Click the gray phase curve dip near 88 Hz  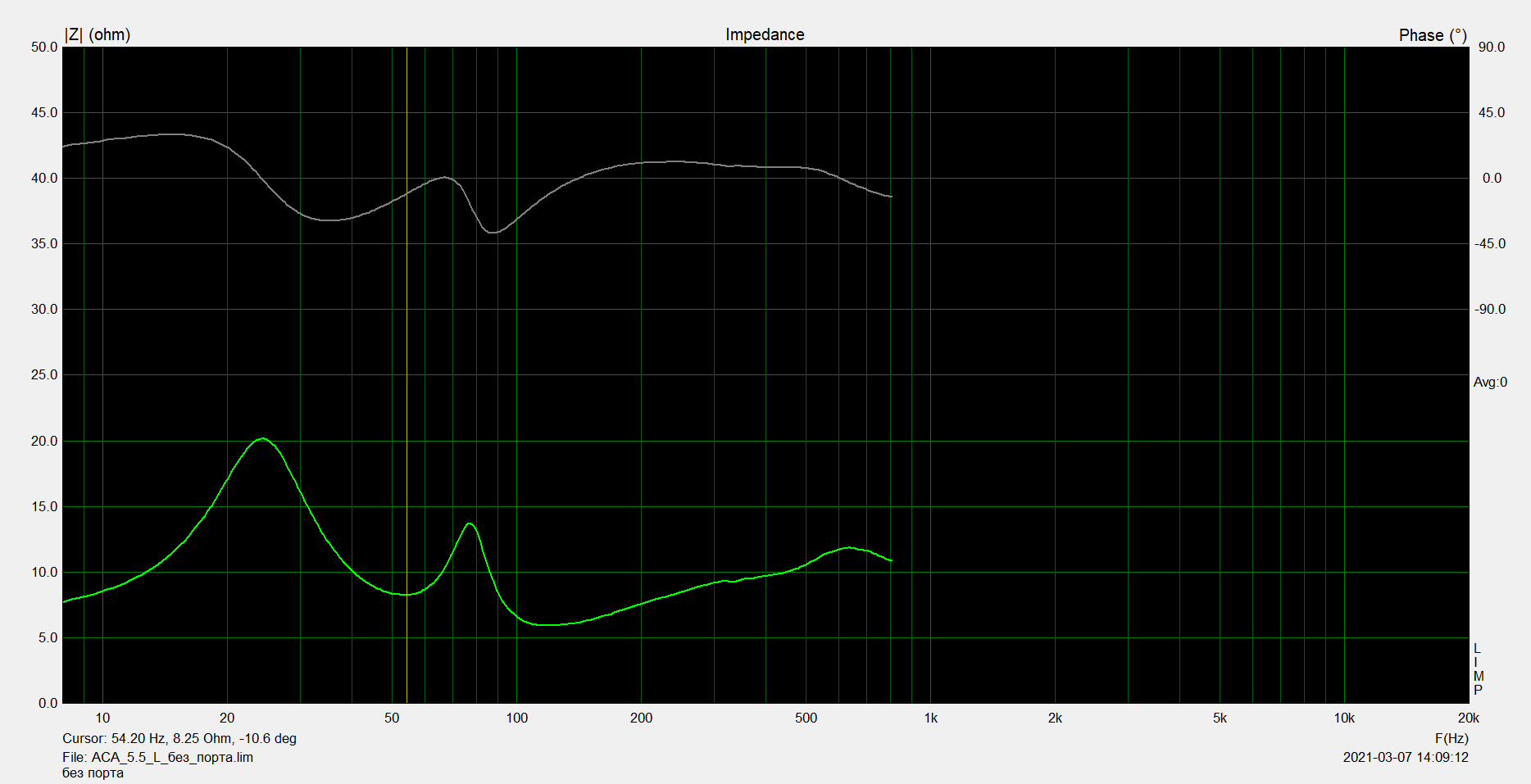click(x=492, y=233)
